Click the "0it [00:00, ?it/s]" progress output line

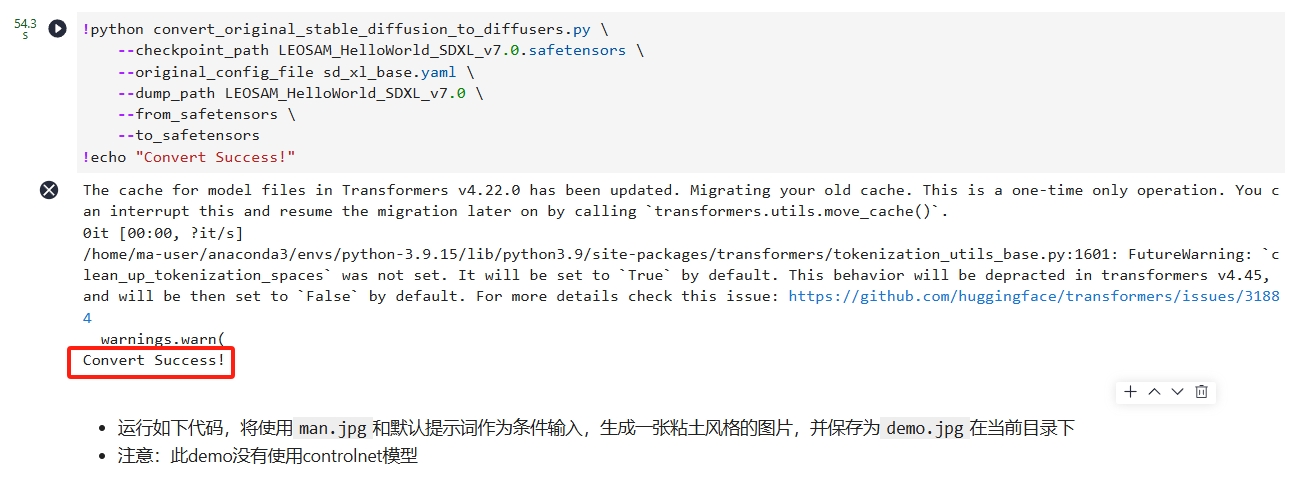pyautogui.click(x=163, y=233)
